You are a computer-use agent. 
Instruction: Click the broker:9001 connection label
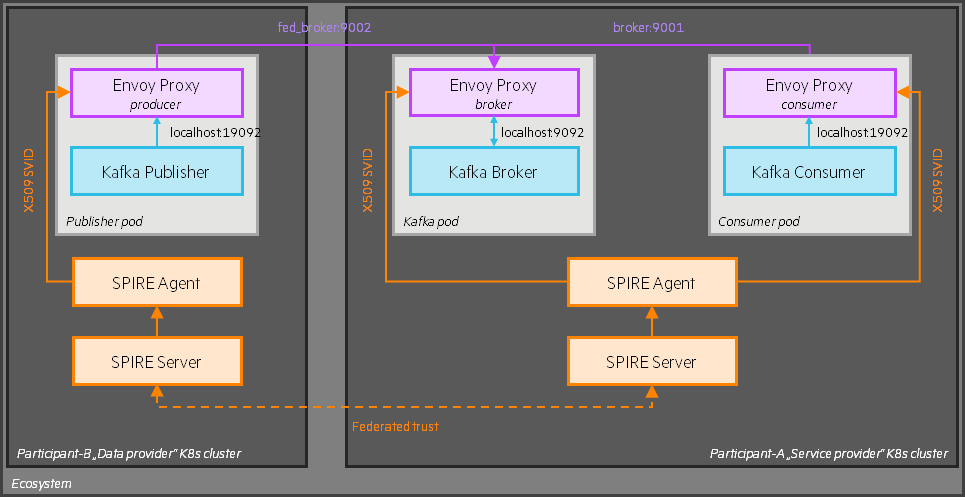click(x=648, y=28)
